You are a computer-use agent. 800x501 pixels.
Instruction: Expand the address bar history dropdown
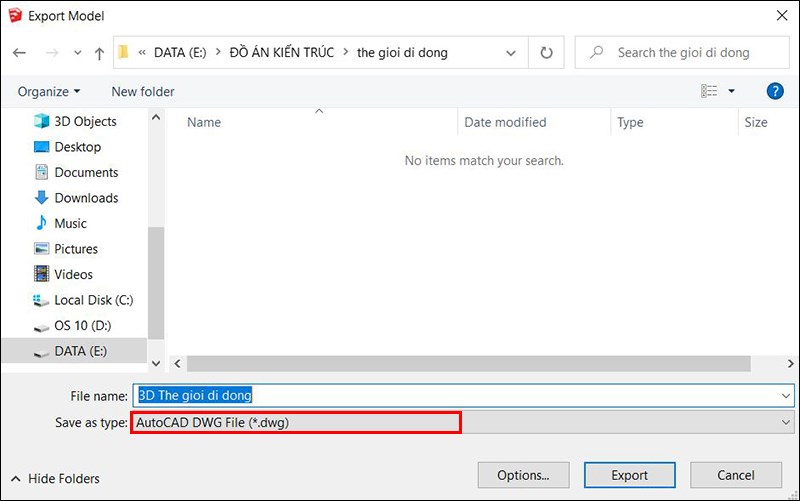pos(511,53)
